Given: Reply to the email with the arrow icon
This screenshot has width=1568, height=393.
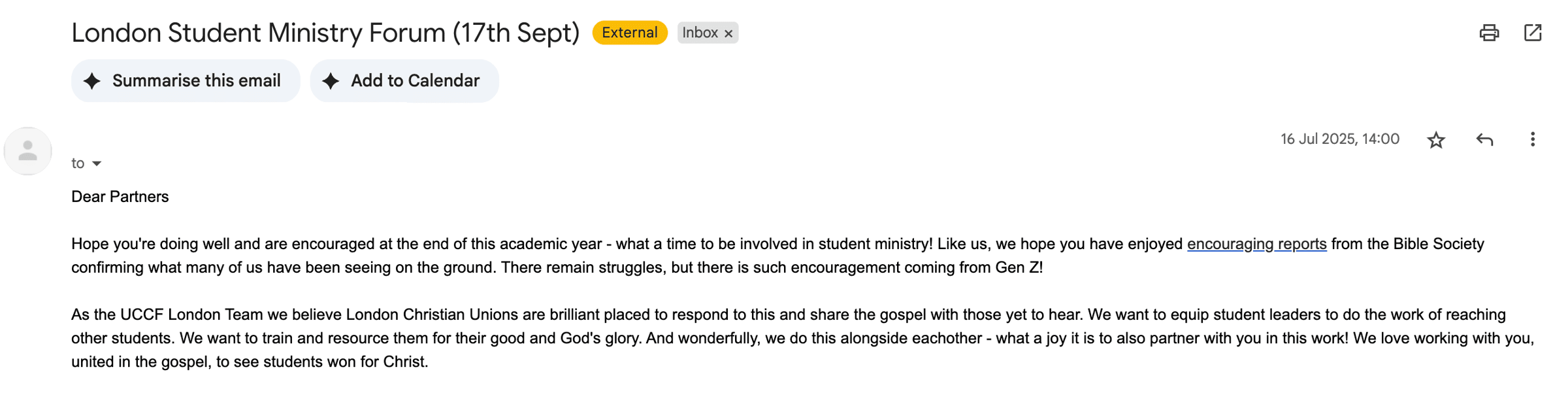Looking at the screenshot, I should (1484, 140).
